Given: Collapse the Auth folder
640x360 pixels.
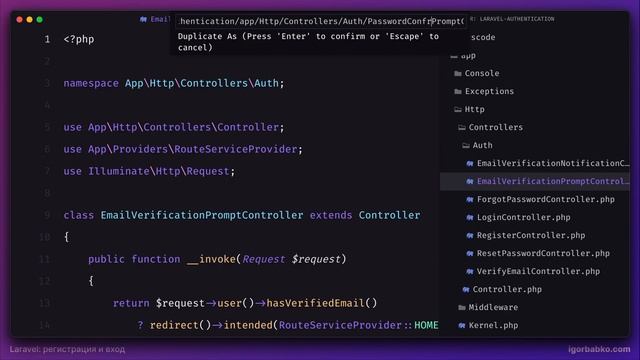Looking at the screenshot, I should pyautogui.click(x=482, y=145).
